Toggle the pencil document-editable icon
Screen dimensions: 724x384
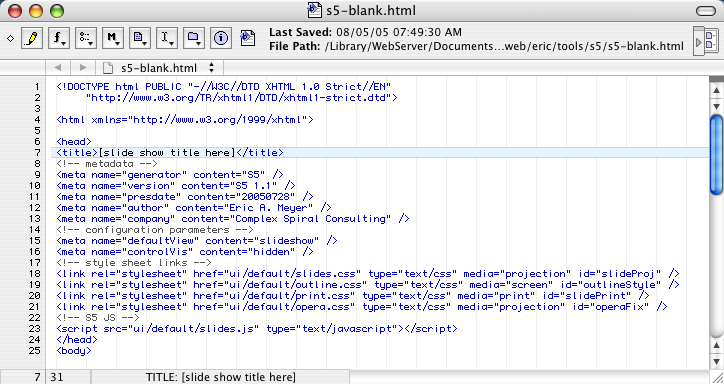tap(32, 38)
